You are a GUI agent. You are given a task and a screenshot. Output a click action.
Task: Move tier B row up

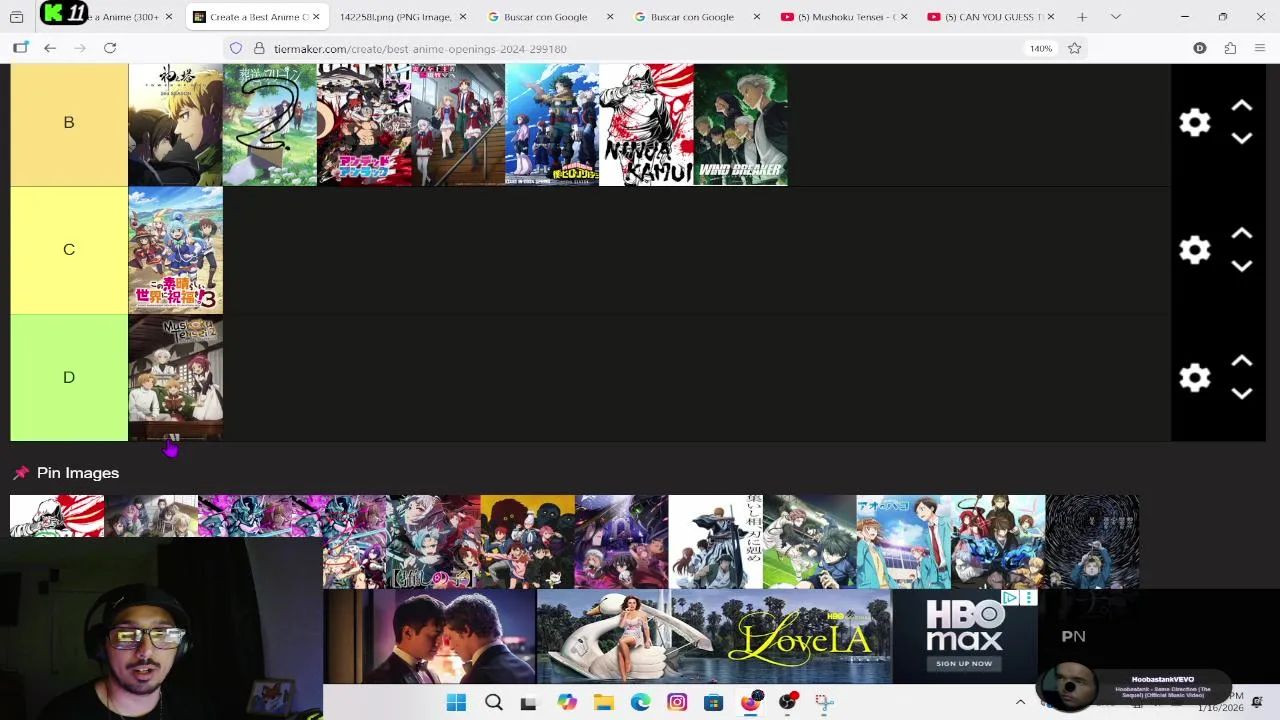coord(1241,106)
